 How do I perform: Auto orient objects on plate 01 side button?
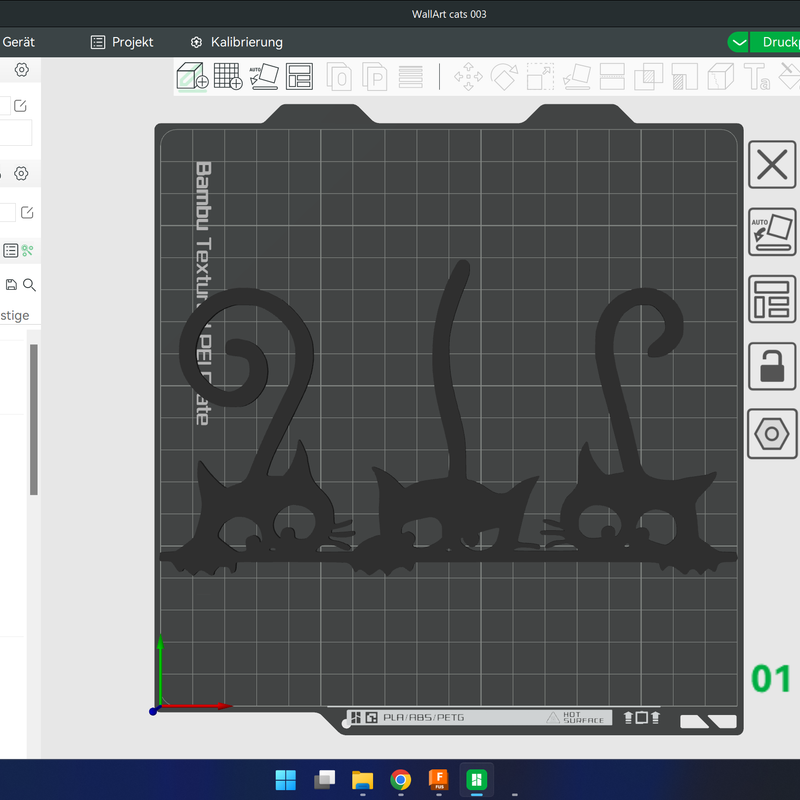click(772, 232)
